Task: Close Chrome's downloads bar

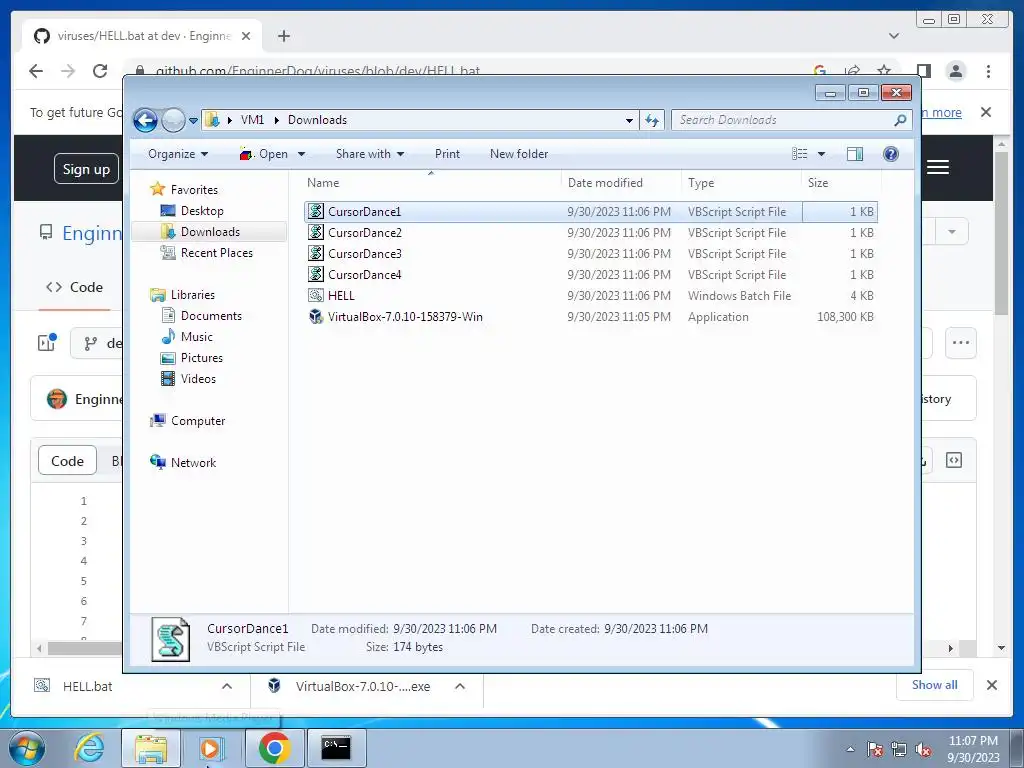Action: point(991,685)
